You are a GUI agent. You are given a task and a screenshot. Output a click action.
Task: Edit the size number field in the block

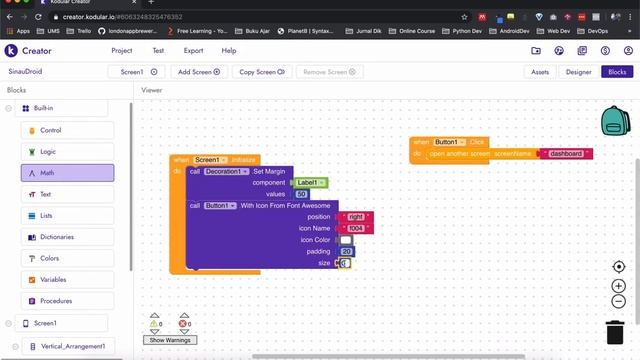(344, 263)
